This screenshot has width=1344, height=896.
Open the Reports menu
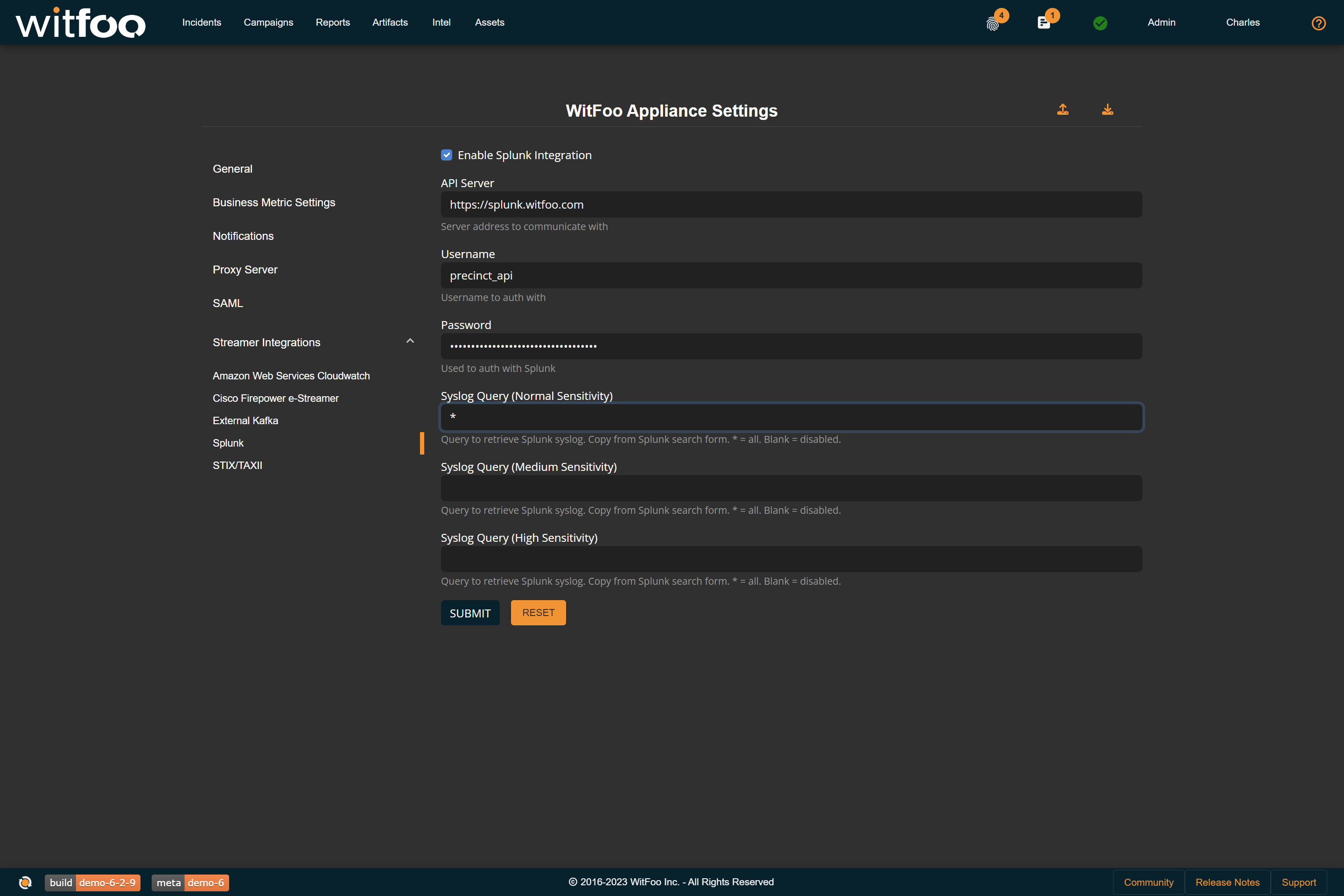tap(333, 22)
